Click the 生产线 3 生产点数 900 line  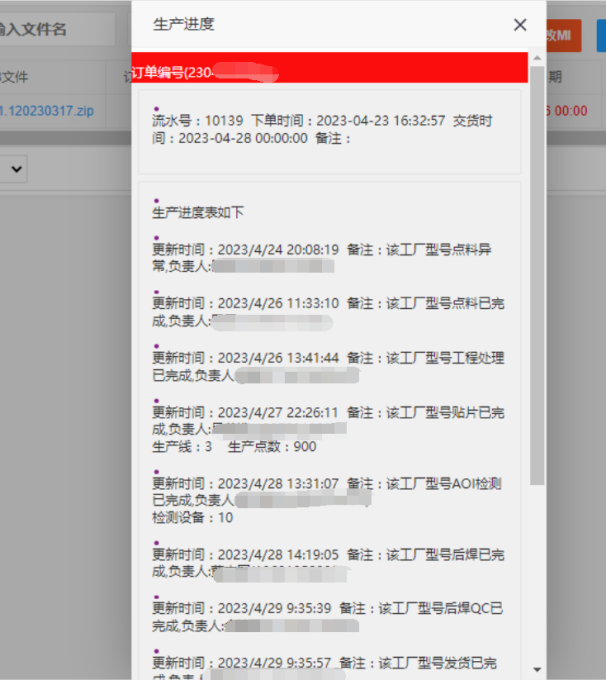[x=234, y=446]
